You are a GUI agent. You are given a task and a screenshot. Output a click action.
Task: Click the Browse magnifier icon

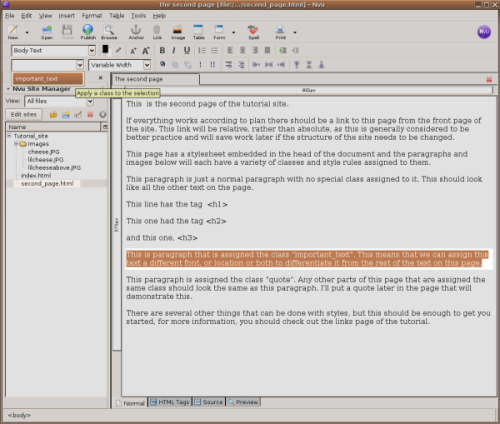(109, 32)
